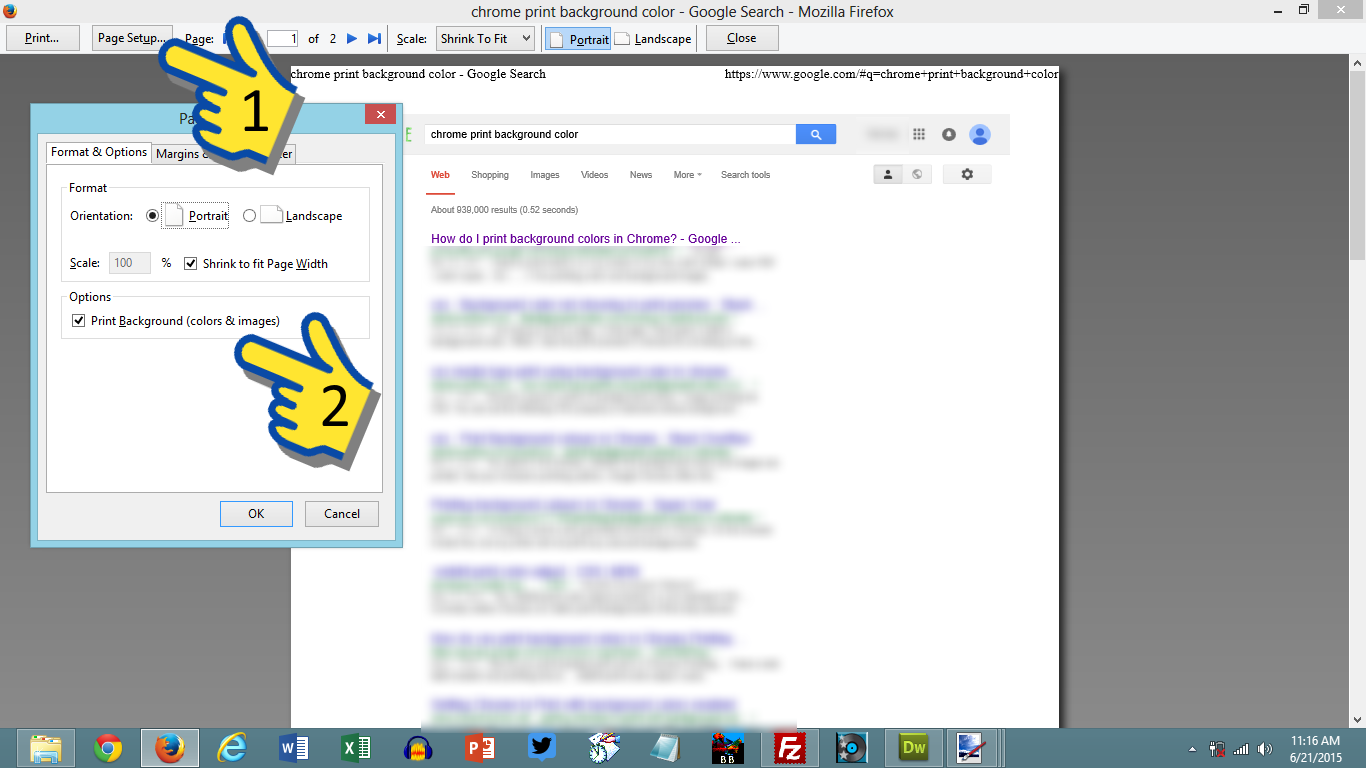
Task: Open Google Chrome from the taskbar
Action: tap(108, 747)
